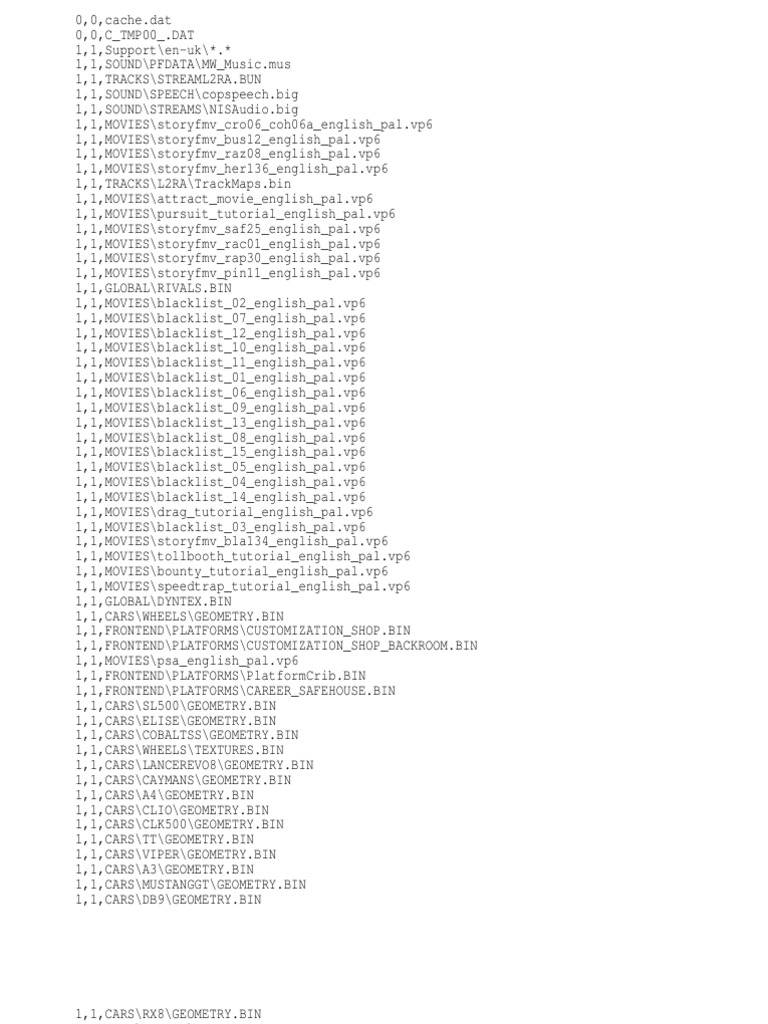
Task: Click the CARS\RX8\GEOMETRY.BIN line
Action: click(168, 1014)
